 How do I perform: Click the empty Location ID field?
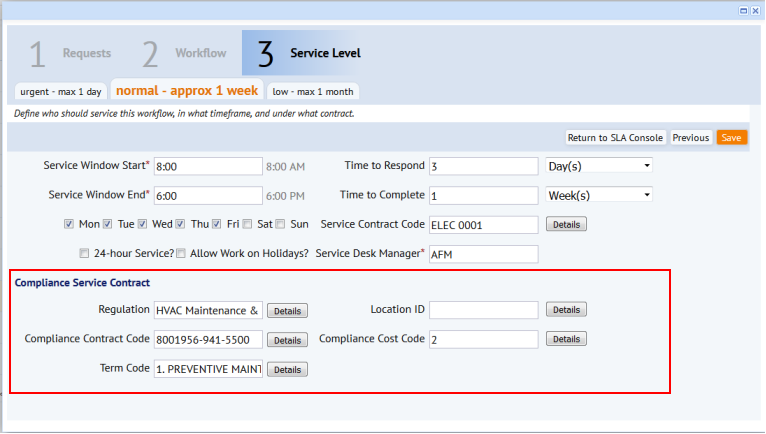484,310
